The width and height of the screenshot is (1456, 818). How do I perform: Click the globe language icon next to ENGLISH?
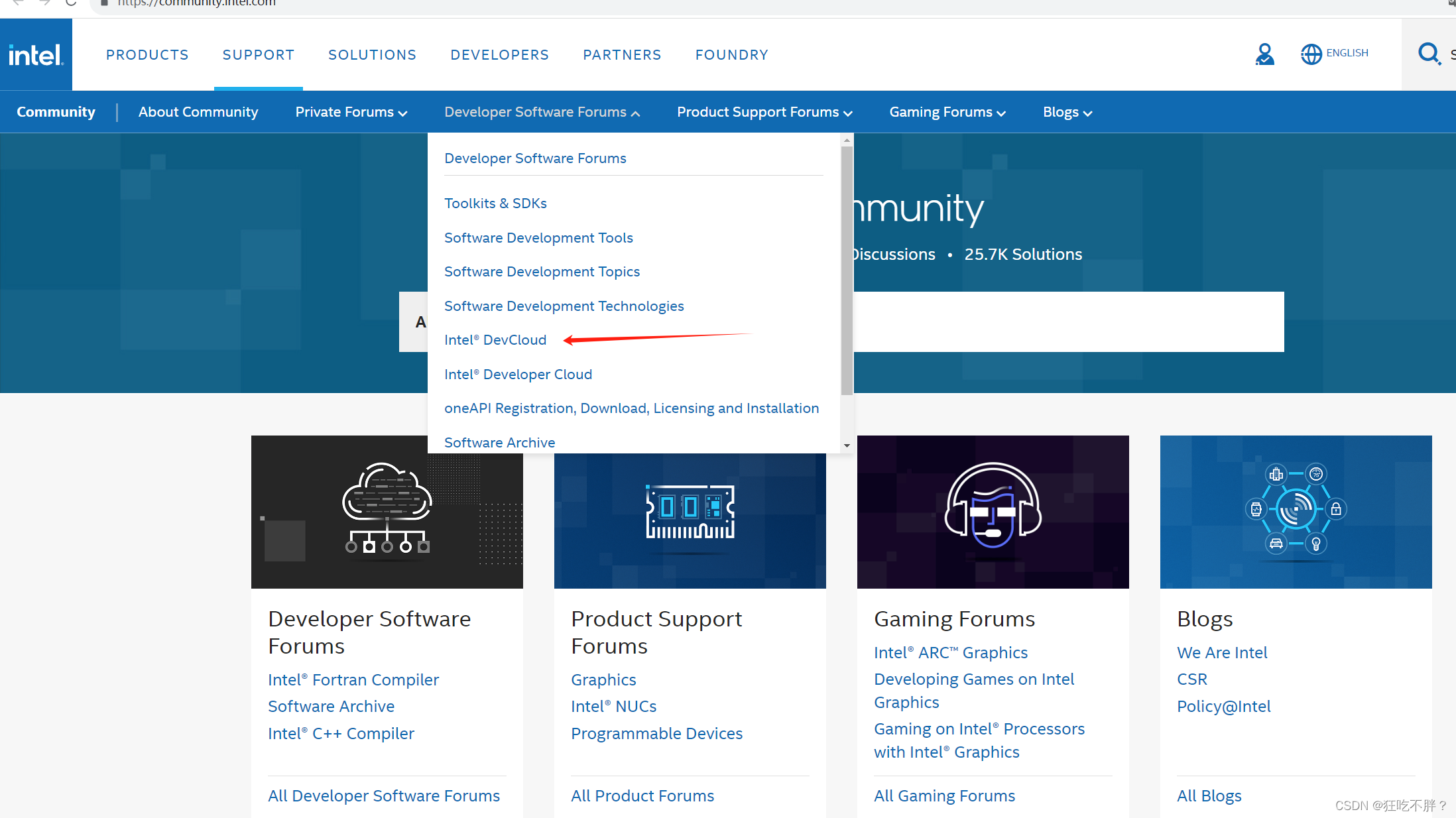point(1311,54)
